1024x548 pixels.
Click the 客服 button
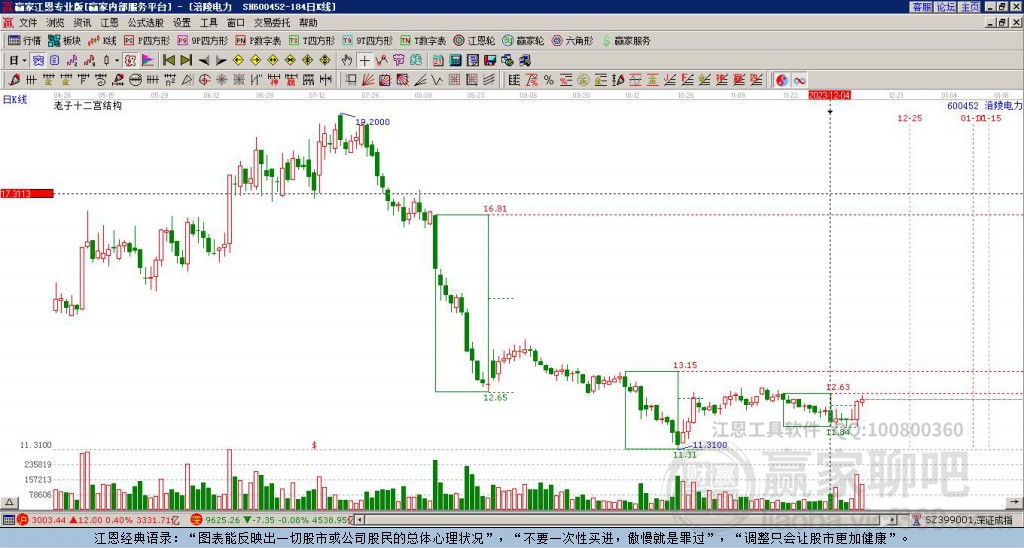921,7
